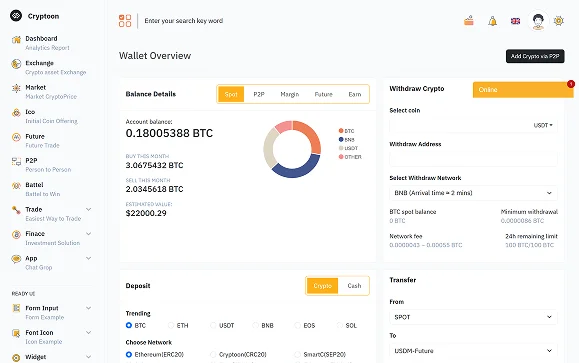Switch to the Future balance tab

click(323, 94)
